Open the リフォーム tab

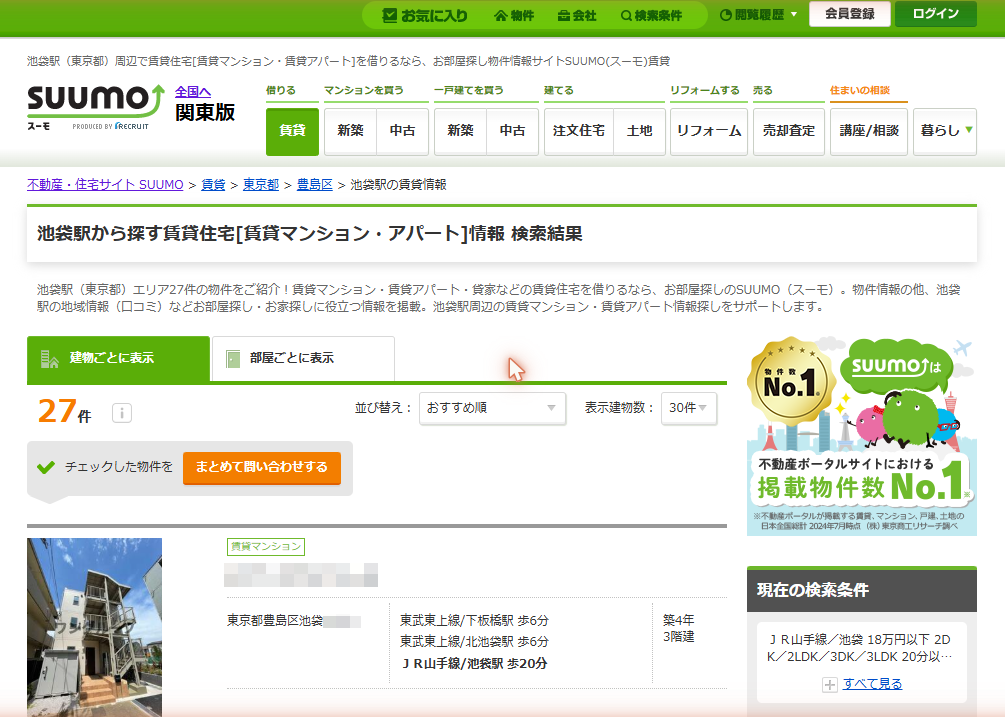[709, 131]
